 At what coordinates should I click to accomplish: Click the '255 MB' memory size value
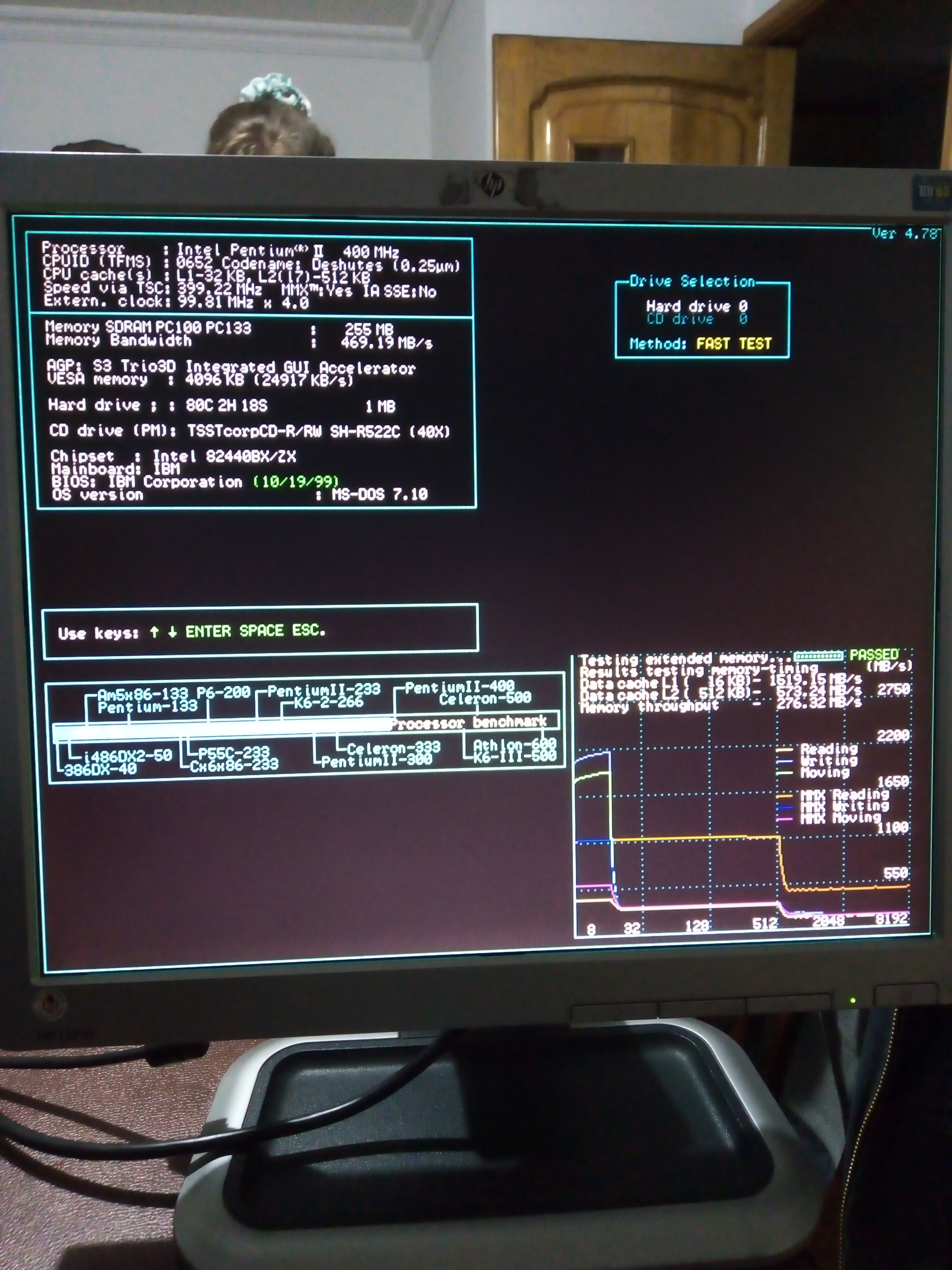(x=368, y=329)
